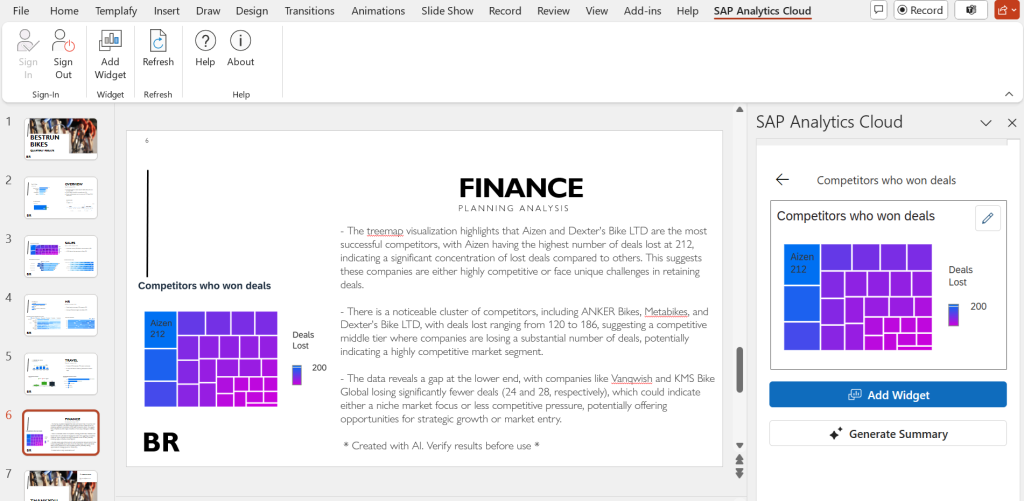Switch to the Review tab

coord(553,10)
